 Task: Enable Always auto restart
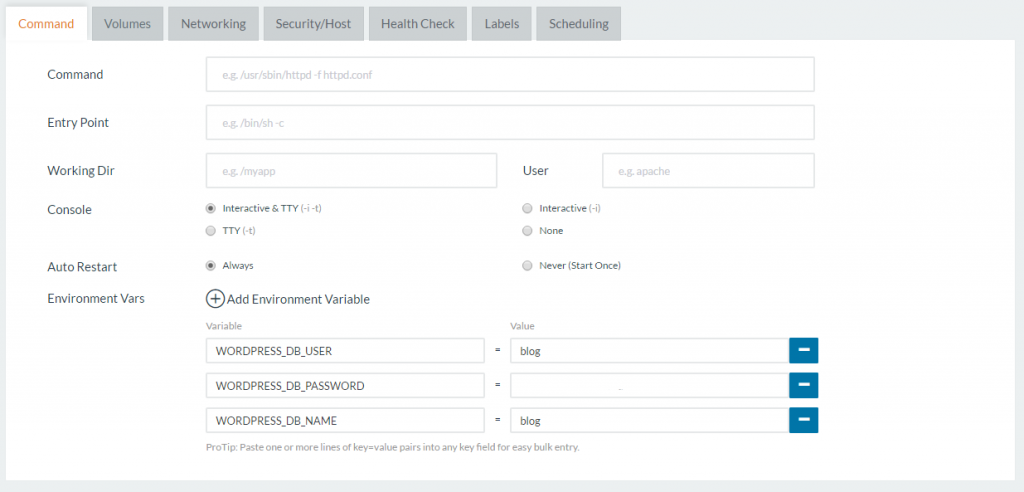click(x=210, y=266)
